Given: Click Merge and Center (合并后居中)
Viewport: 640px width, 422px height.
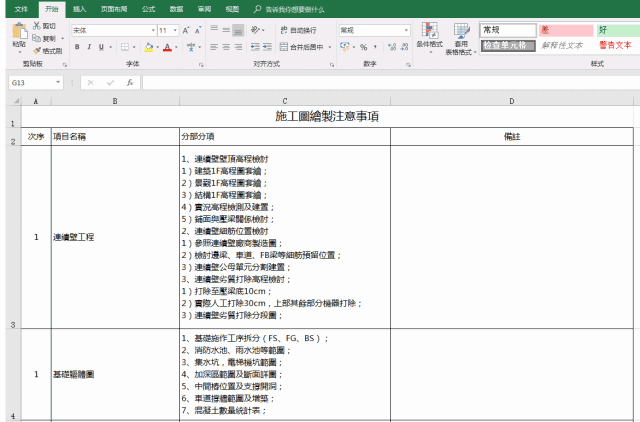Looking at the screenshot, I should [x=302, y=47].
